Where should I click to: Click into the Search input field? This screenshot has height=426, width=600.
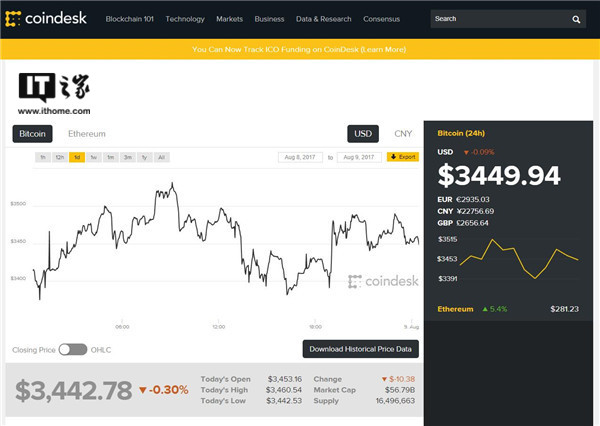pyautogui.click(x=499, y=19)
